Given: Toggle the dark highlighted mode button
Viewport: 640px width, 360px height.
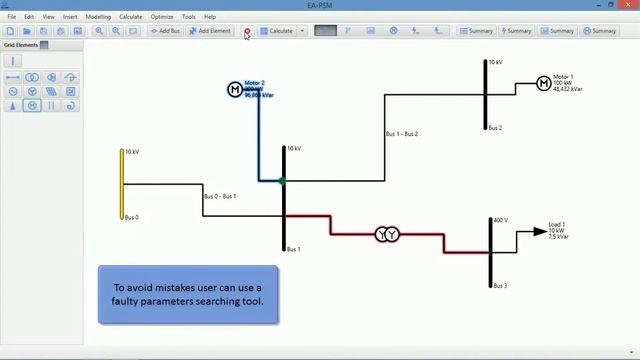Looking at the screenshot, I should coord(325,31).
